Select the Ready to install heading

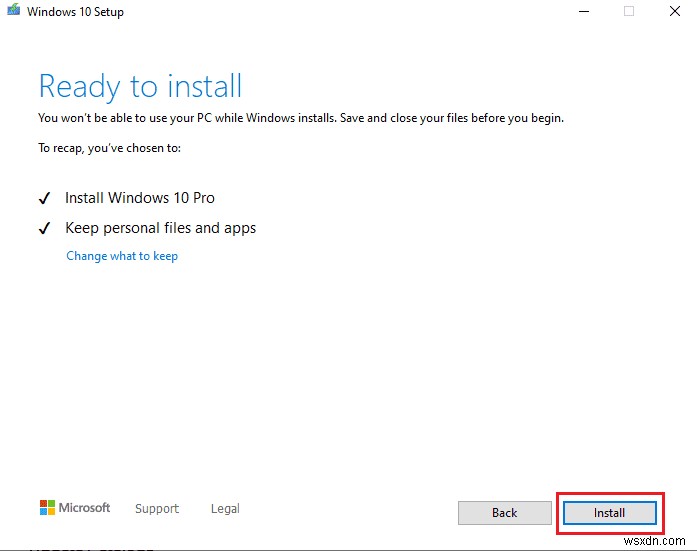[x=140, y=86]
